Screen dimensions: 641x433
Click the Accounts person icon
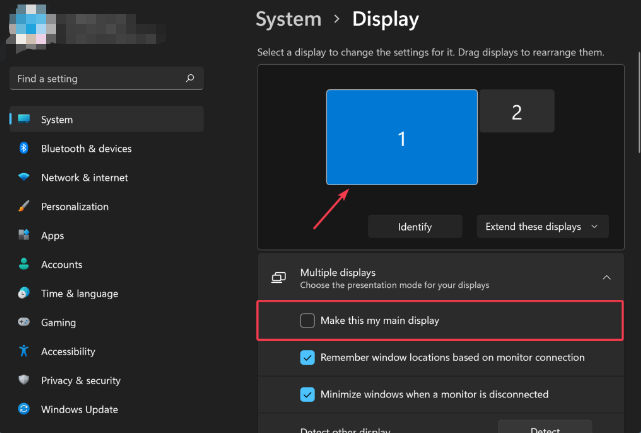[x=24, y=264]
